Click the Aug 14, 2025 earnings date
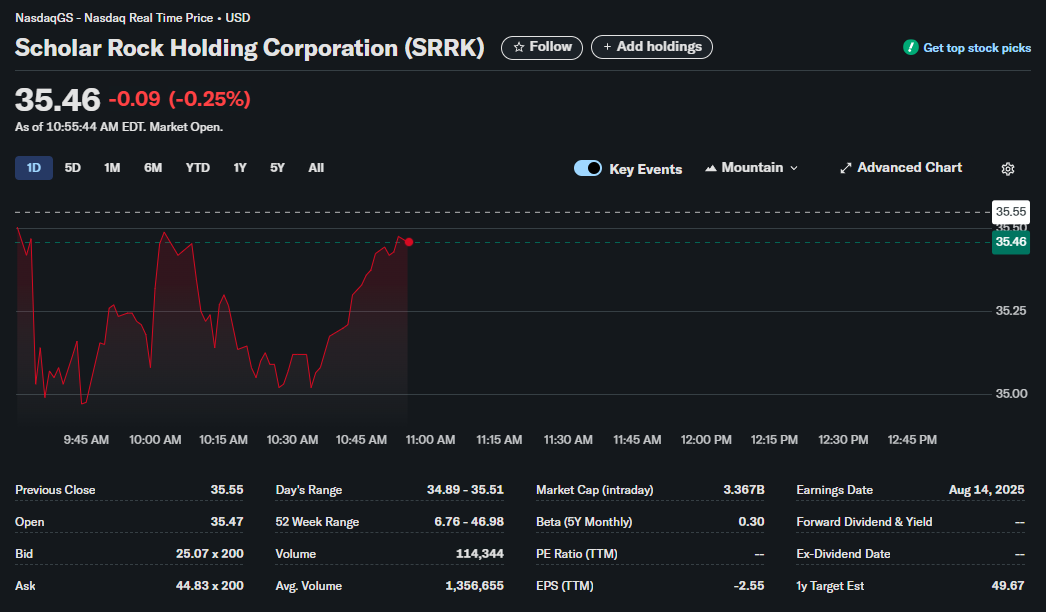Screen dimensions: 1046x612 [x=987, y=490]
